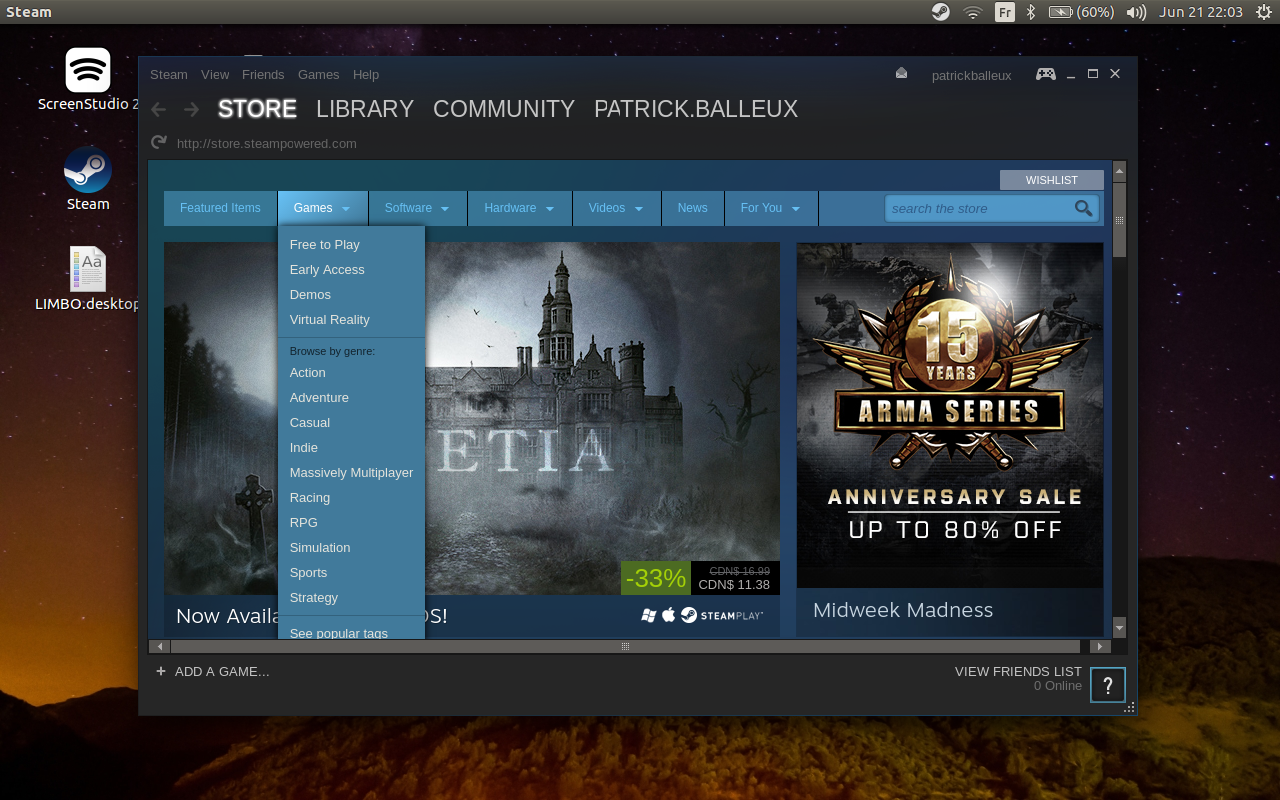Expand the Hardware store dropdown

point(519,208)
